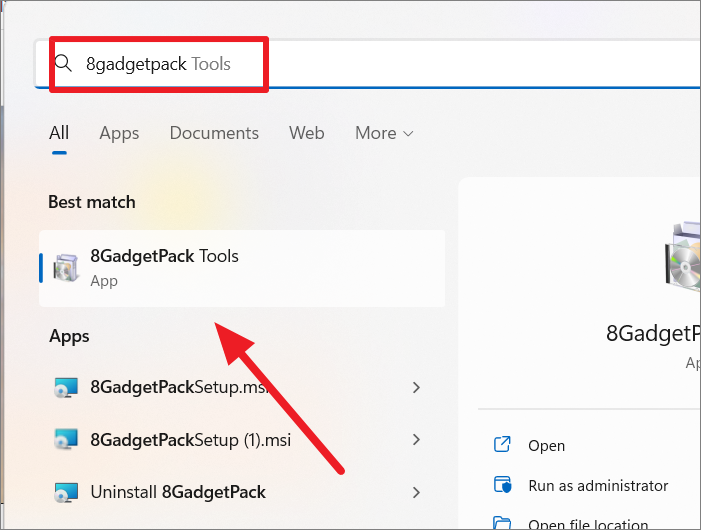701x530 pixels.
Task: Click Open in the preview pane
Action: tap(546, 446)
